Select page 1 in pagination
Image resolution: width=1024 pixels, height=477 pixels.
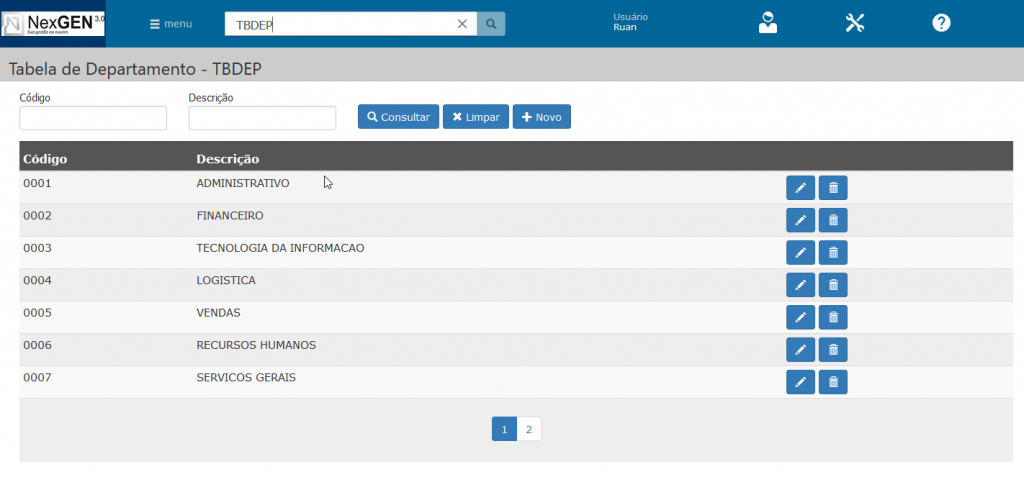(504, 429)
